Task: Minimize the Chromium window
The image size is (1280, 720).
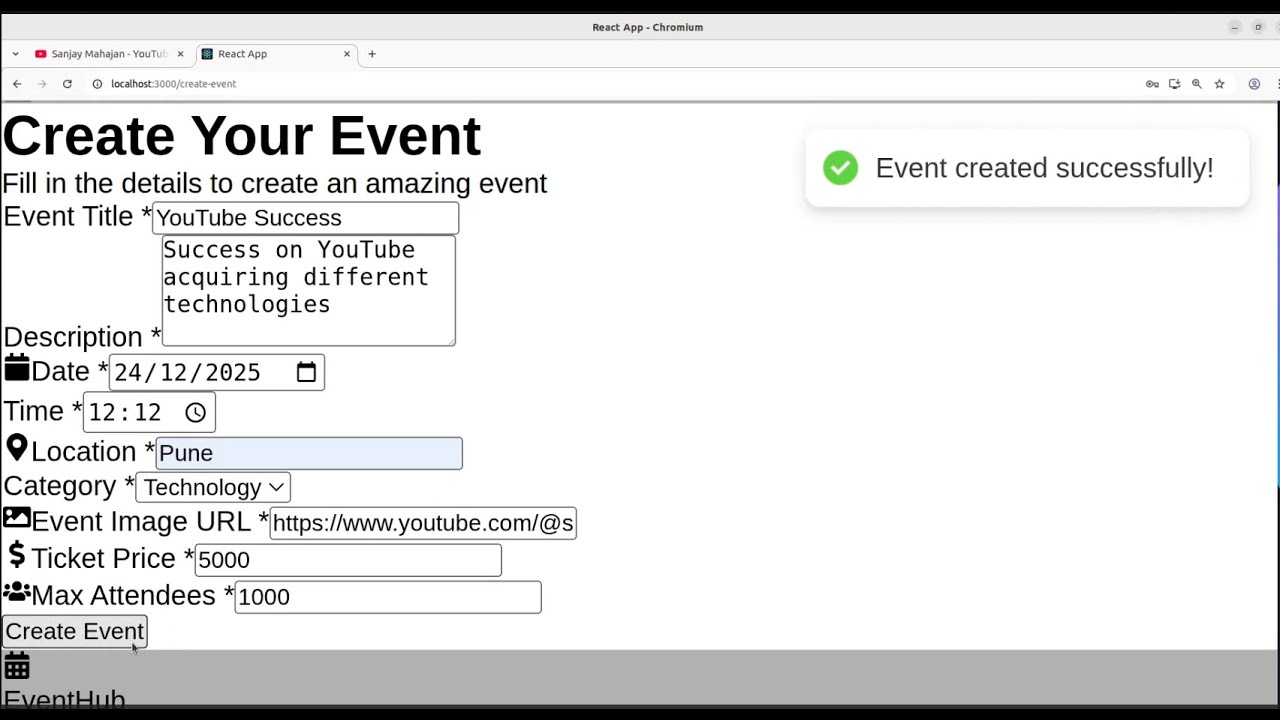Action: (x=1235, y=27)
